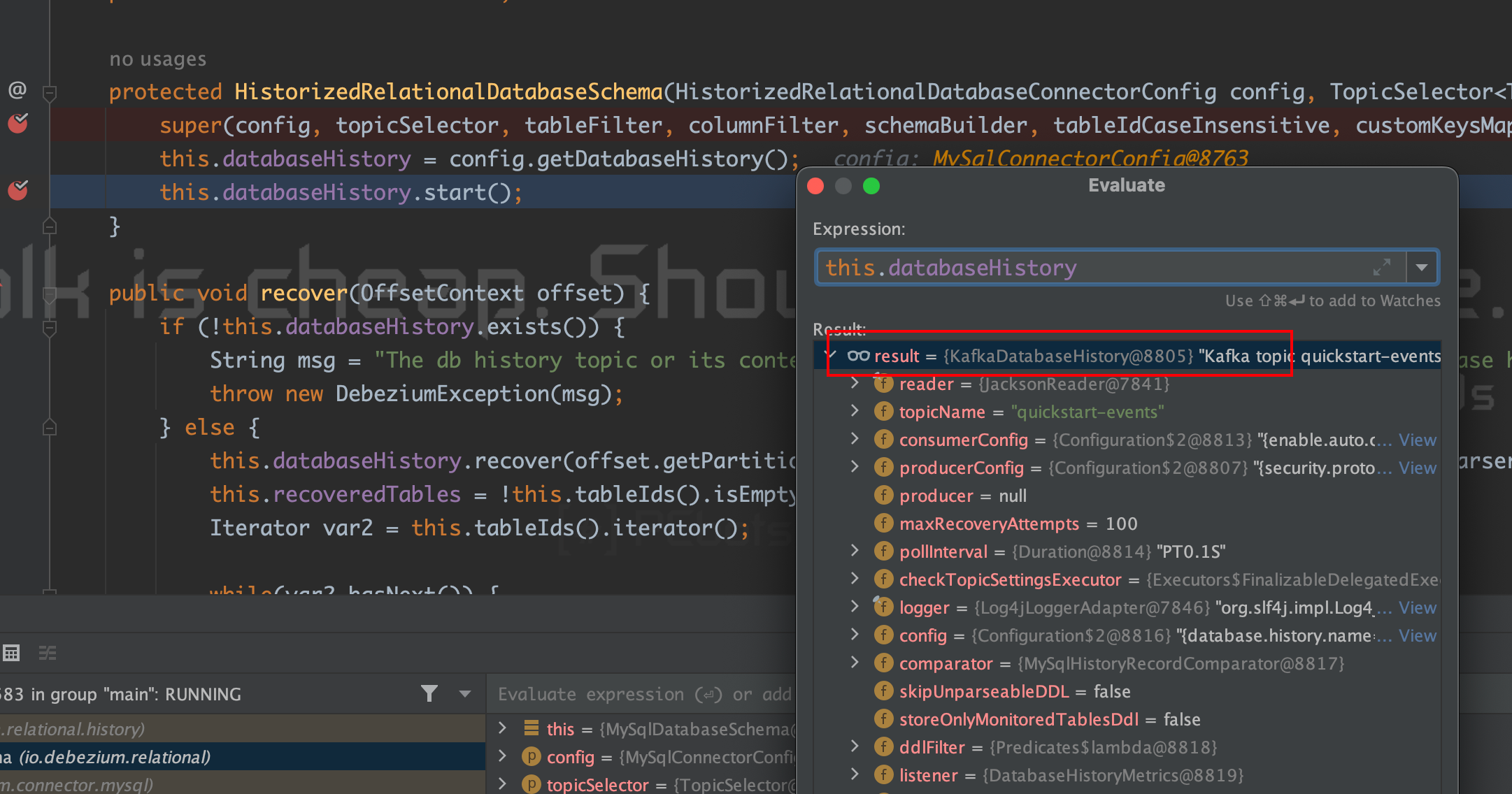Click the field icon beside comparator
Viewport: 1512px width, 794px height.
tap(883, 663)
